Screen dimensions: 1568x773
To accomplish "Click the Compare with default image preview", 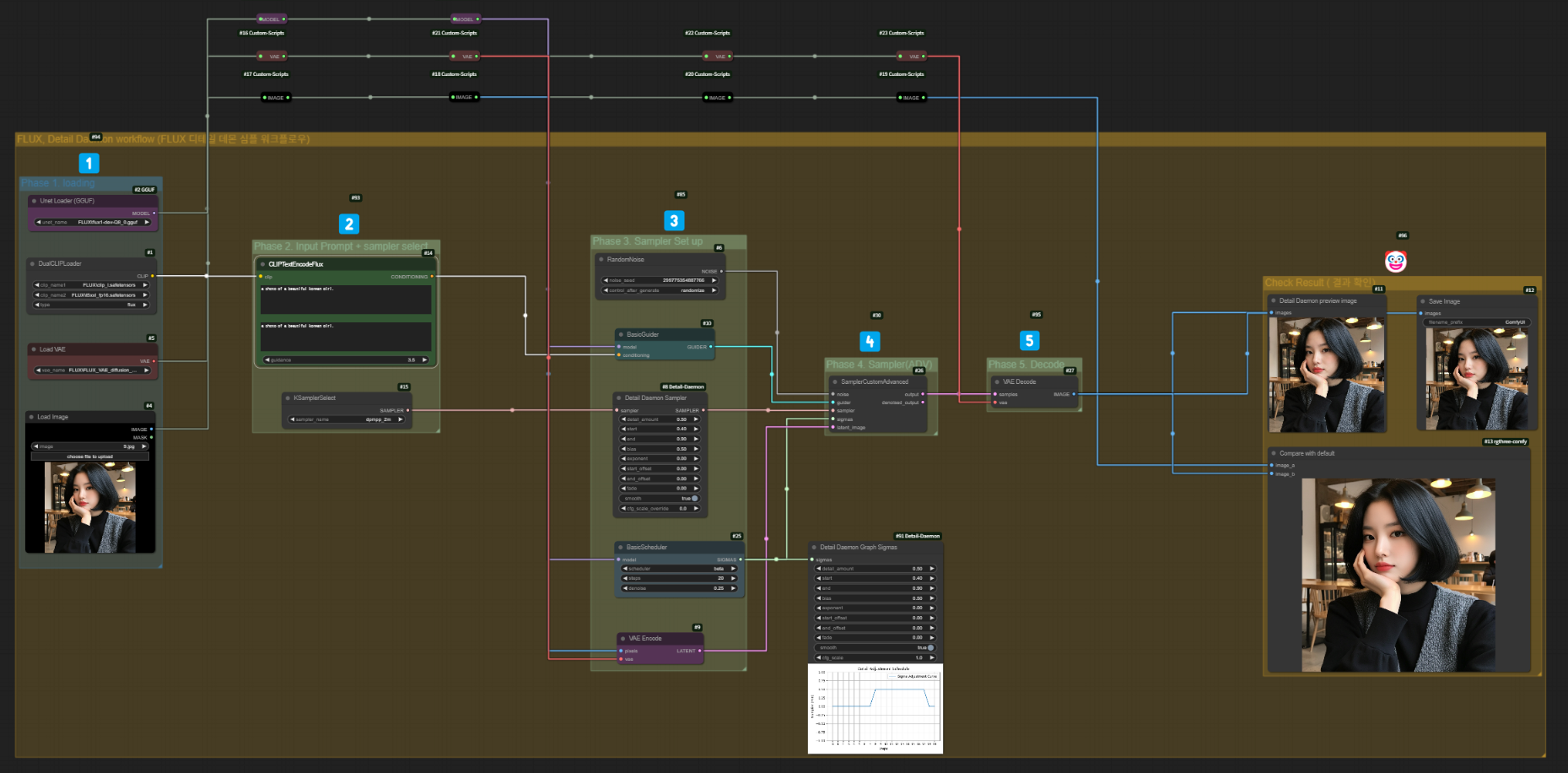I will [x=1398, y=574].
